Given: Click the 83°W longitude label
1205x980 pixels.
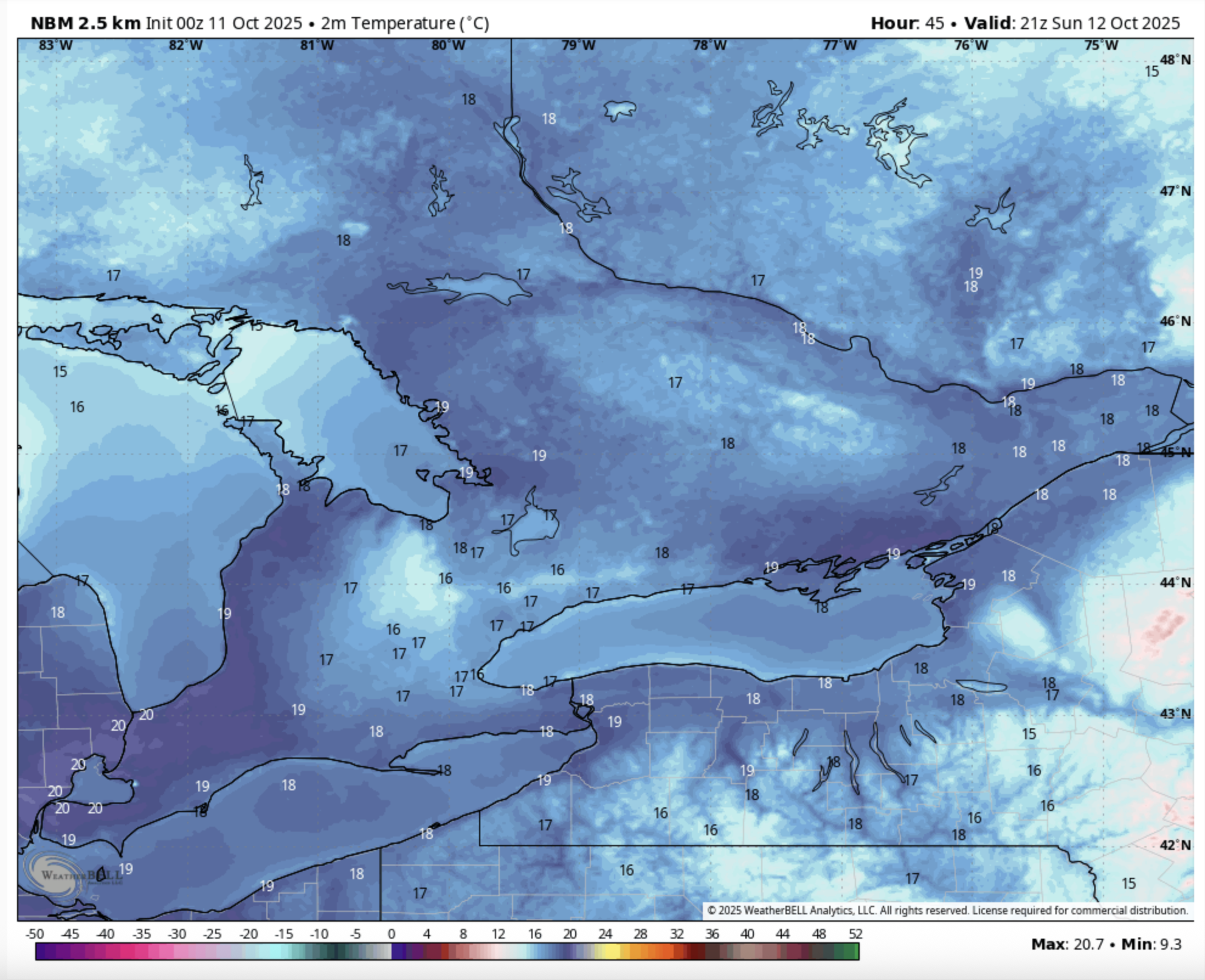Looking at the screenshot, I should pos(55,46).
